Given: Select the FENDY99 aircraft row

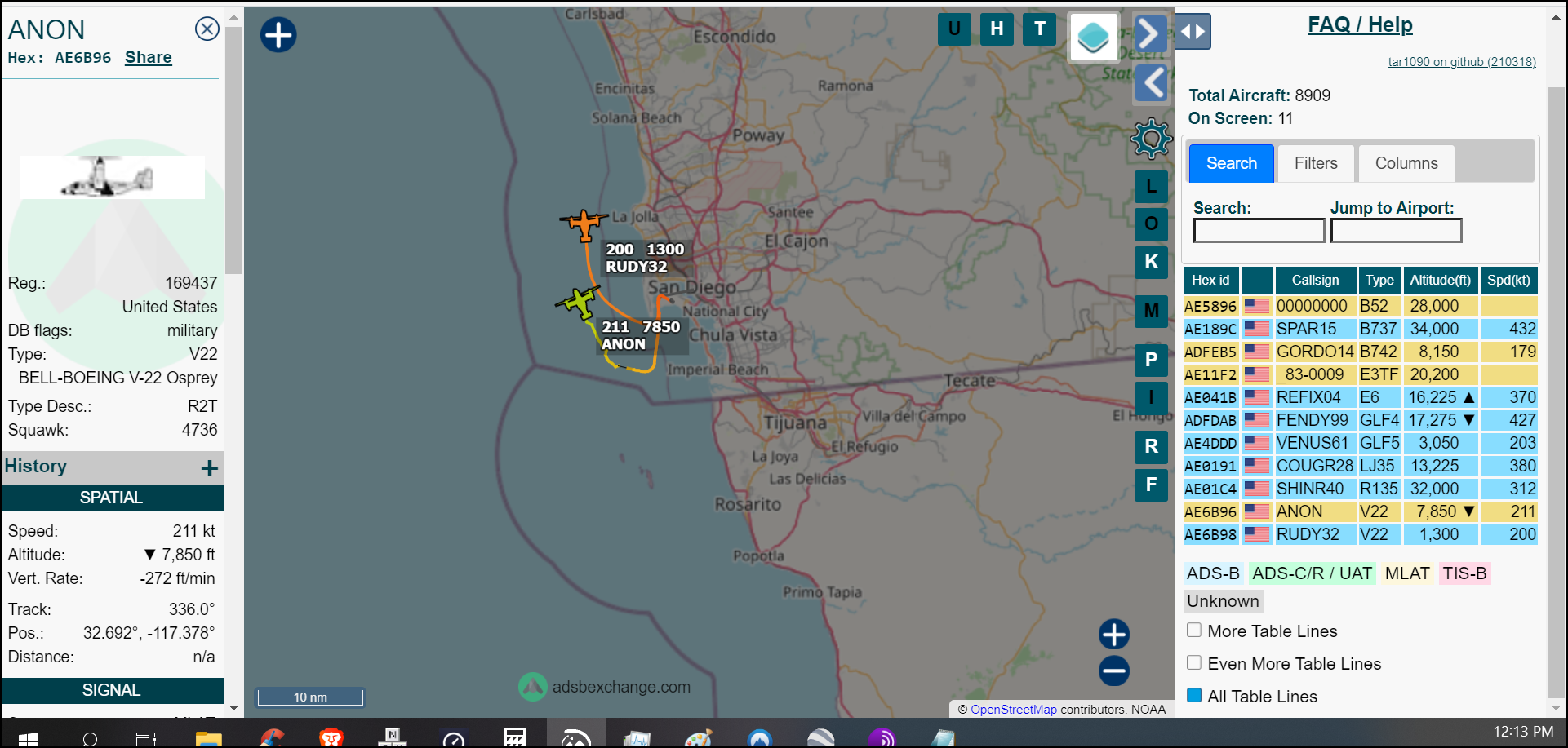Looking at the screenshot, I should coord(1360,420).
